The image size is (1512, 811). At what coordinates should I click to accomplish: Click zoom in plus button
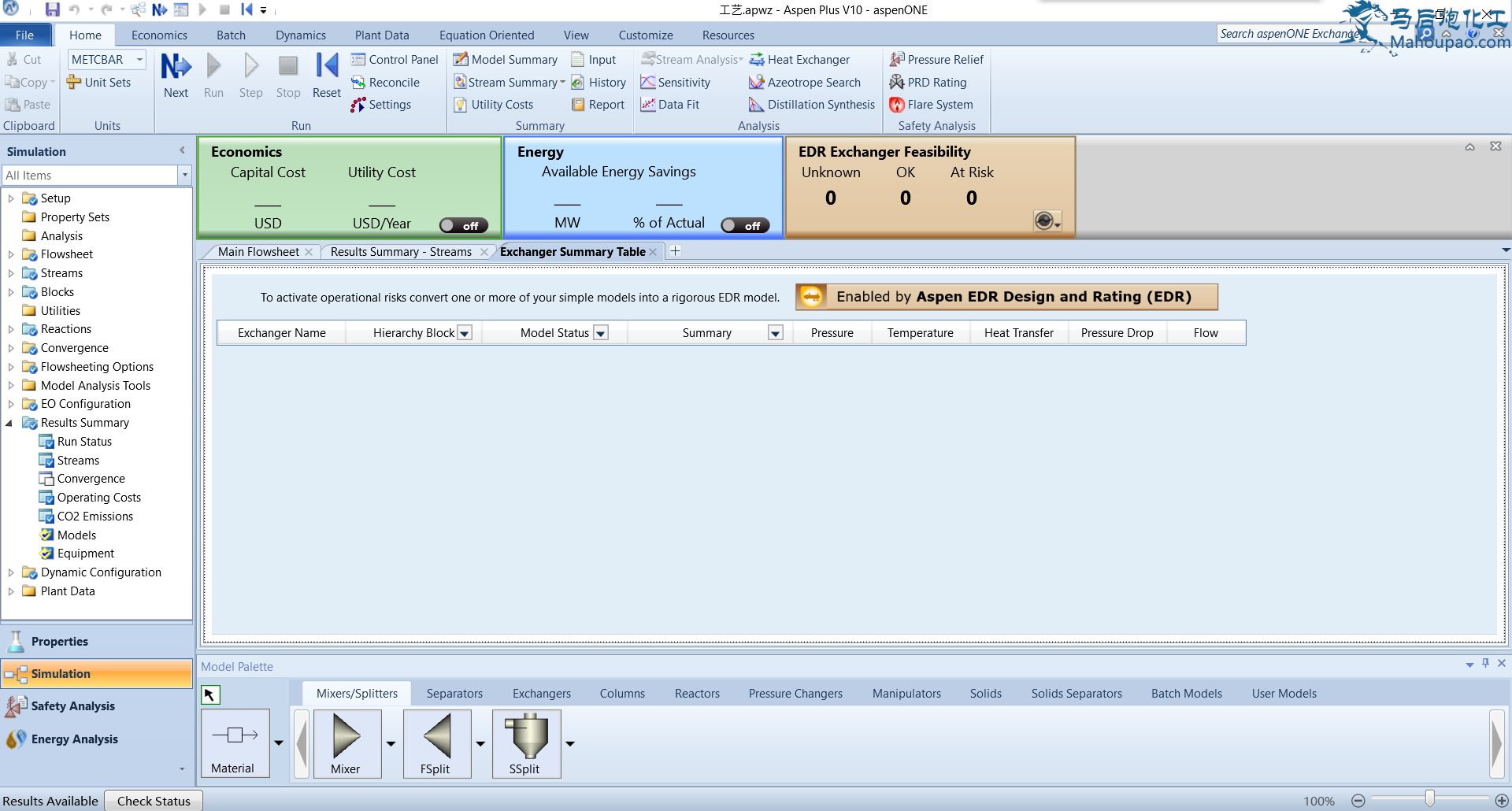pos(1502,801)
